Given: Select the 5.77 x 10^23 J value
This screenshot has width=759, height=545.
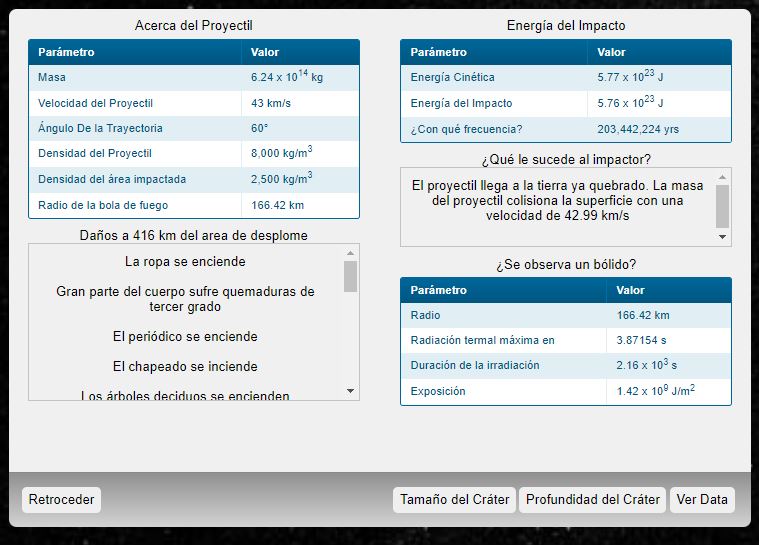Looking at the screenshot, I should point(659,77).
